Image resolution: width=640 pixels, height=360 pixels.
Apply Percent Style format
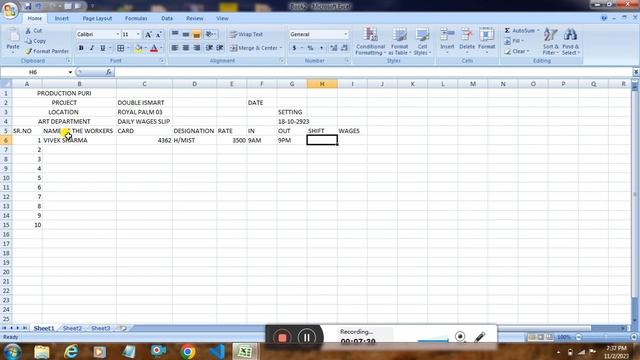311,48
